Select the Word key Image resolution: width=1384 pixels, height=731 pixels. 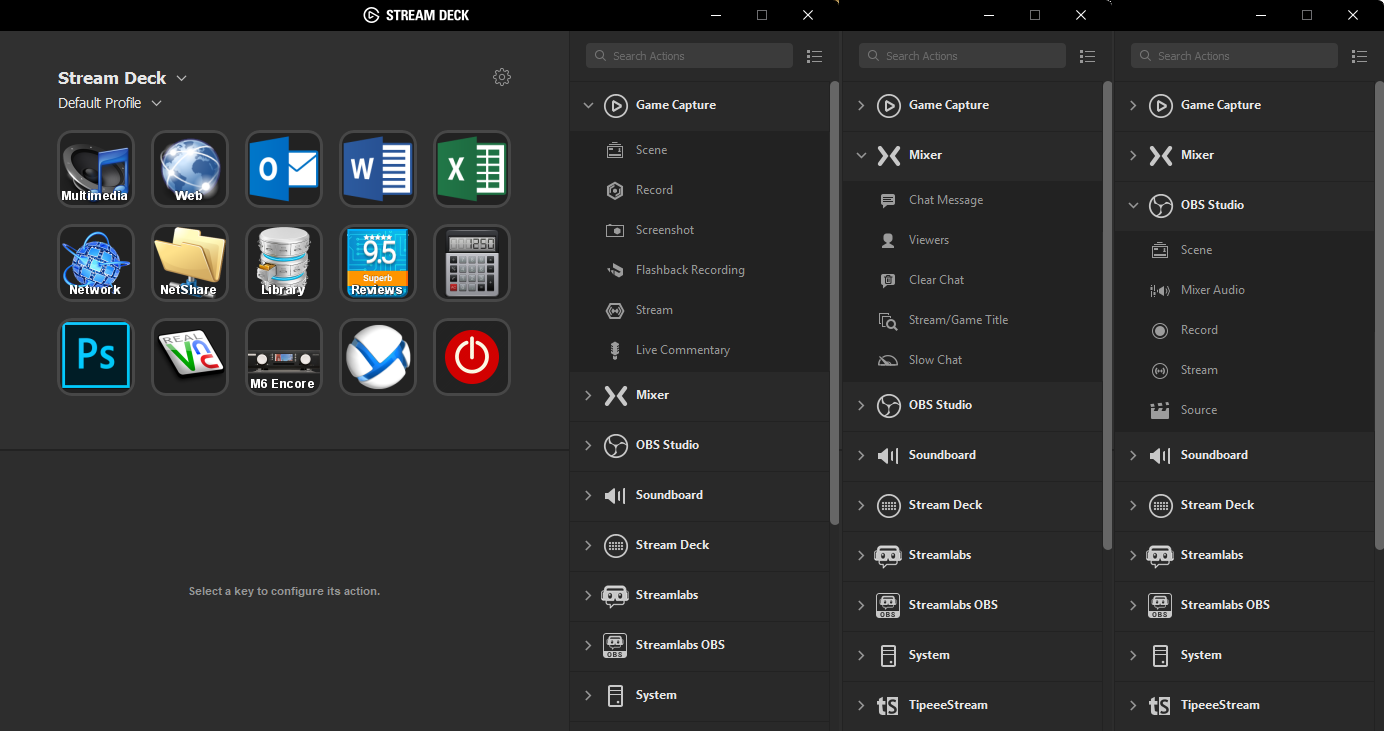point(378,169)
